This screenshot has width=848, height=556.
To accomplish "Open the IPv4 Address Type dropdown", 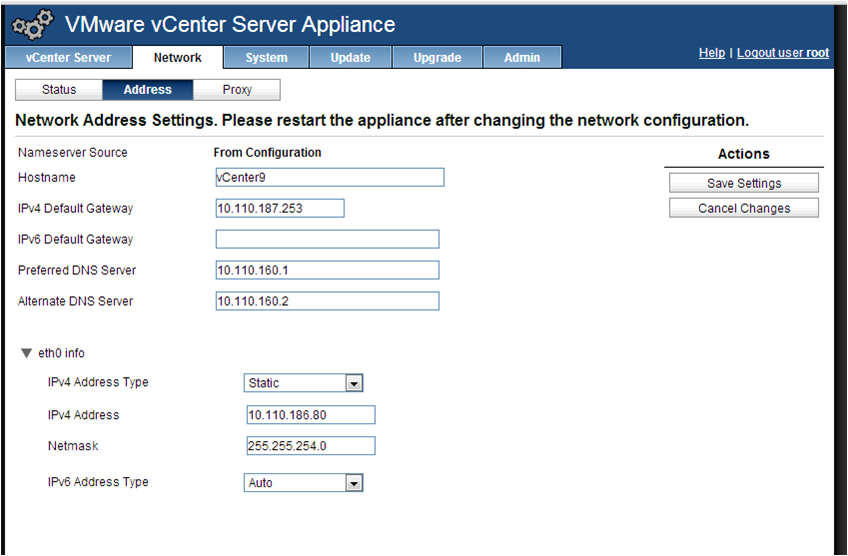I will click(x=303, y=383).
